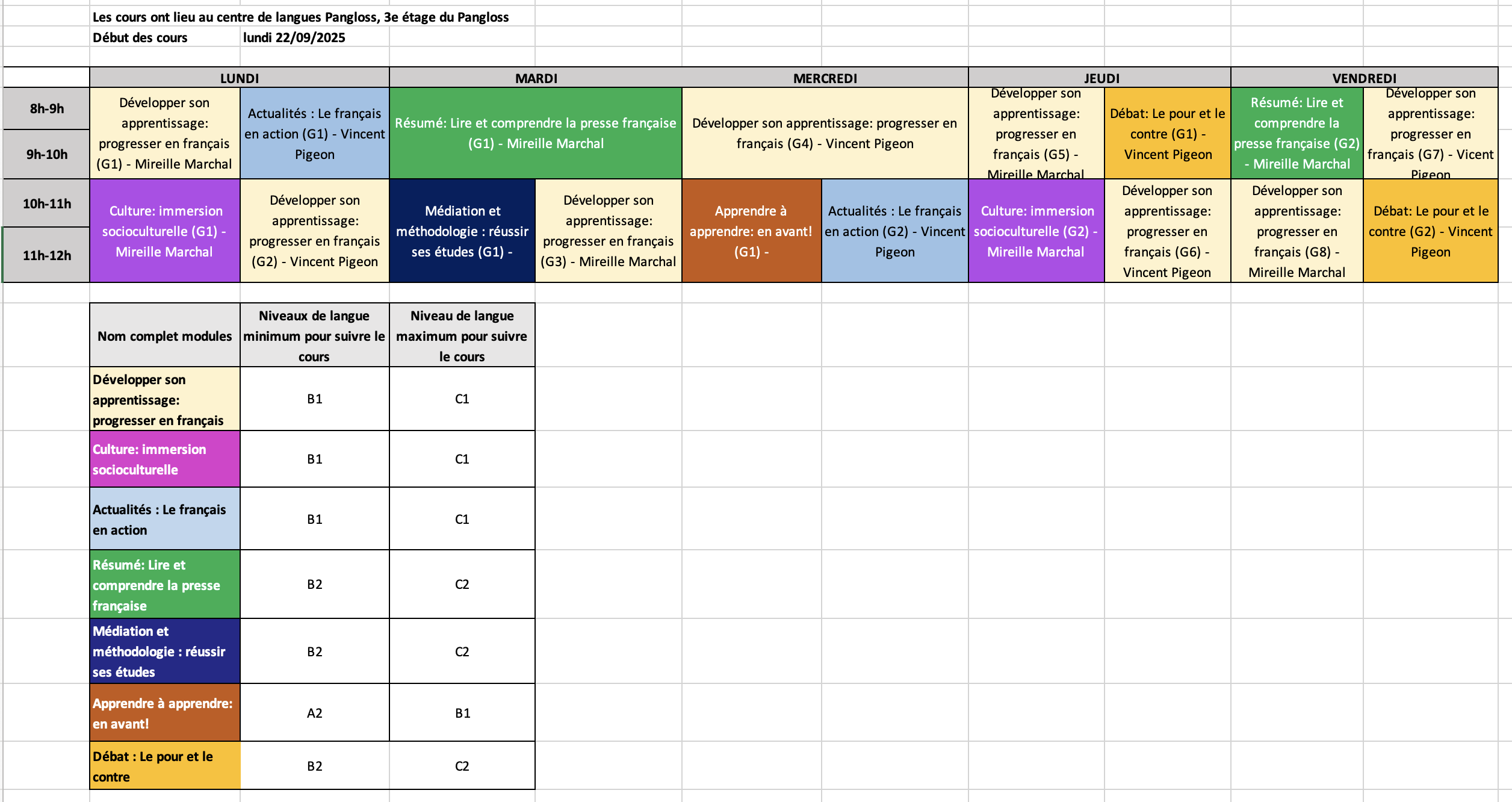
Task: Select the VENDREDI day header cell
Action: [x=1364, y=78]
